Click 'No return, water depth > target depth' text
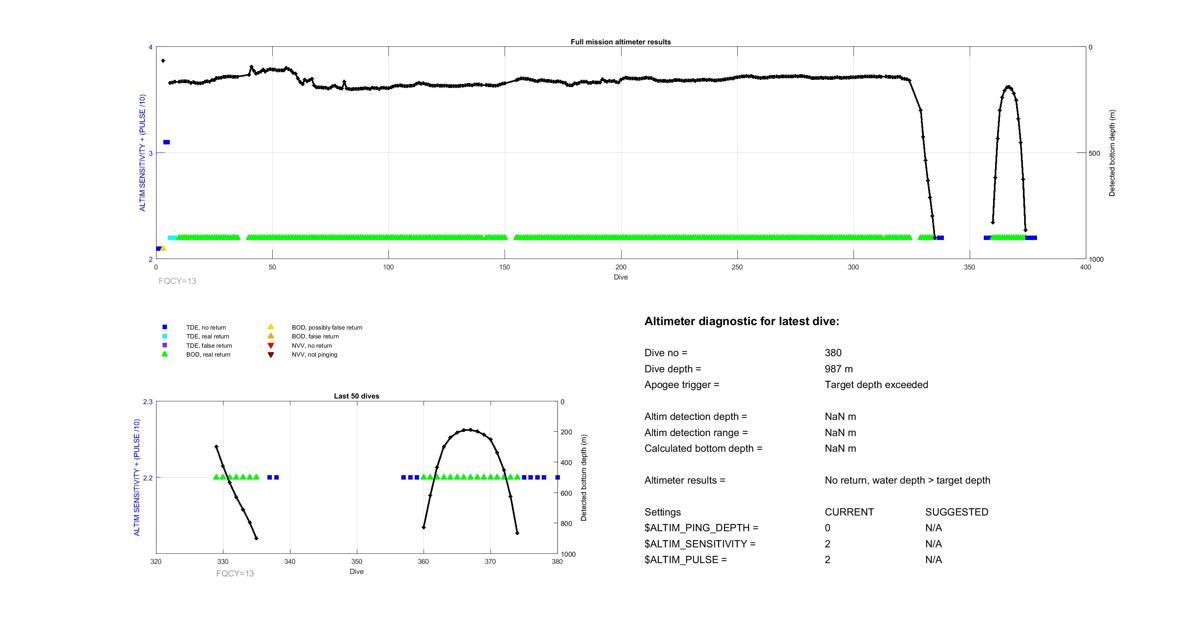Image resolution: width=1200 pixels, height=622 pixels. point(907,480)
